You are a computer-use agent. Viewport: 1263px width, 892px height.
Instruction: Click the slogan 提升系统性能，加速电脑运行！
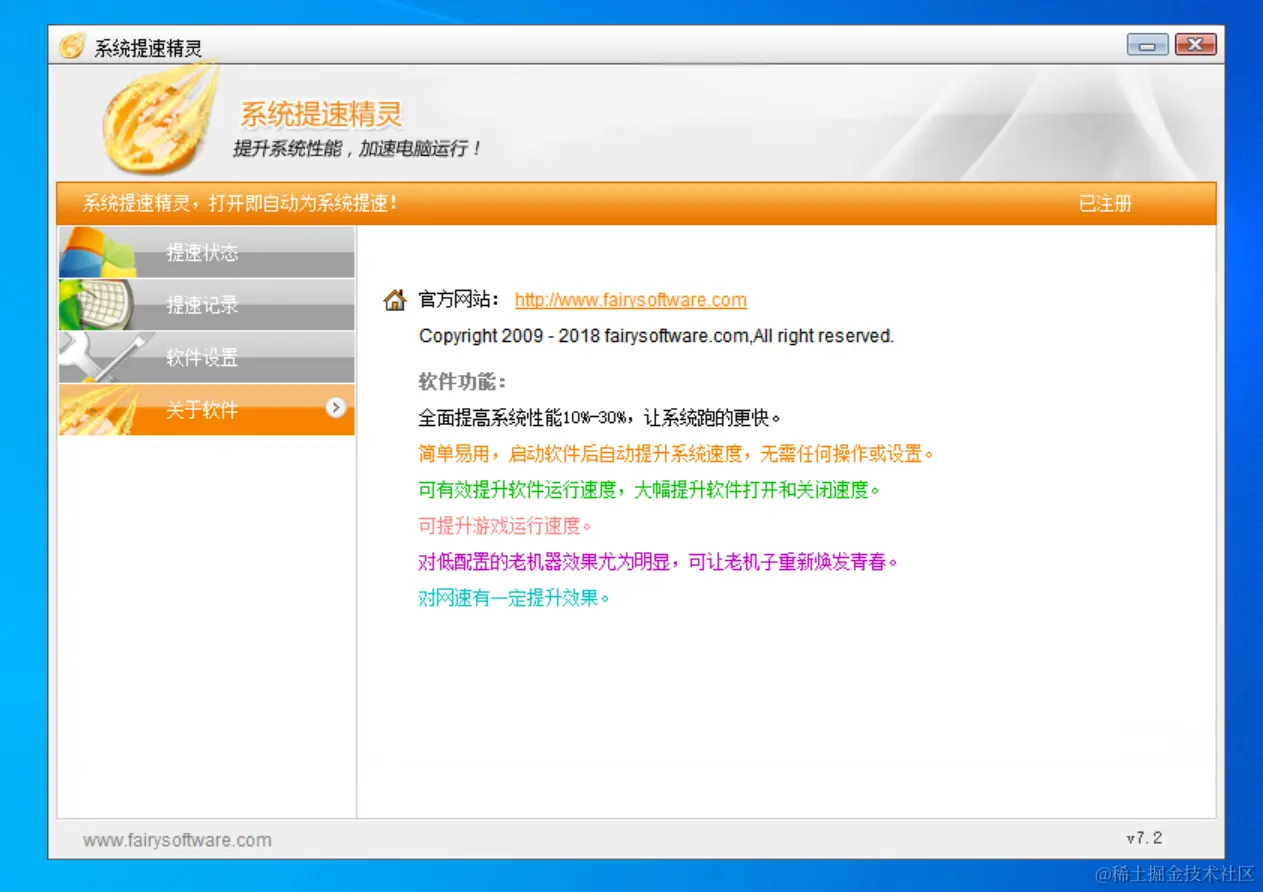click(357, 148)
